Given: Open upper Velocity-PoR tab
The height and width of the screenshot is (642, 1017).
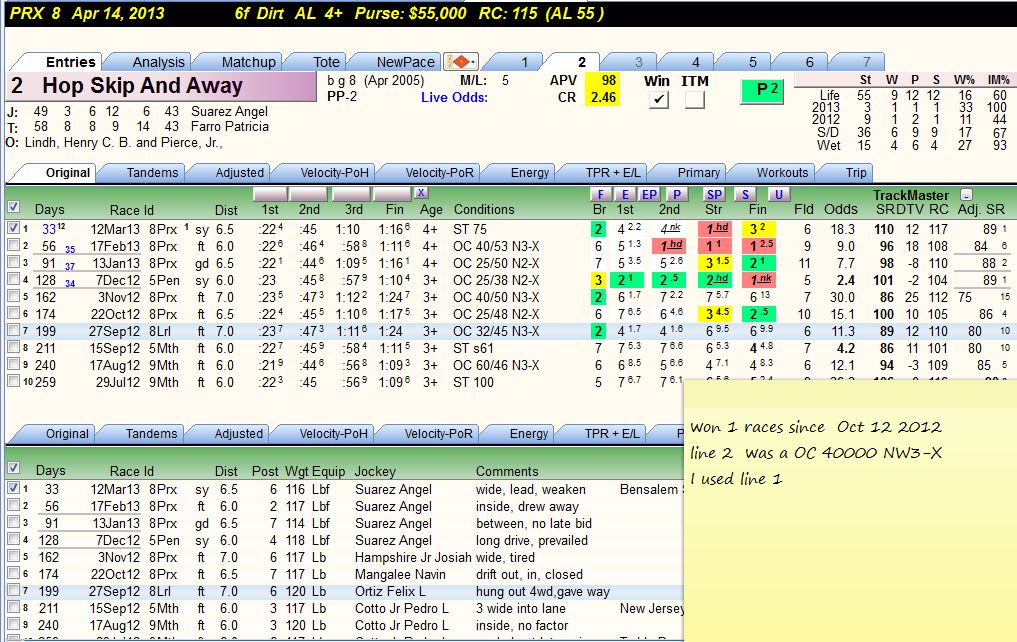Looking at the screenshot, I should [439, 173].
